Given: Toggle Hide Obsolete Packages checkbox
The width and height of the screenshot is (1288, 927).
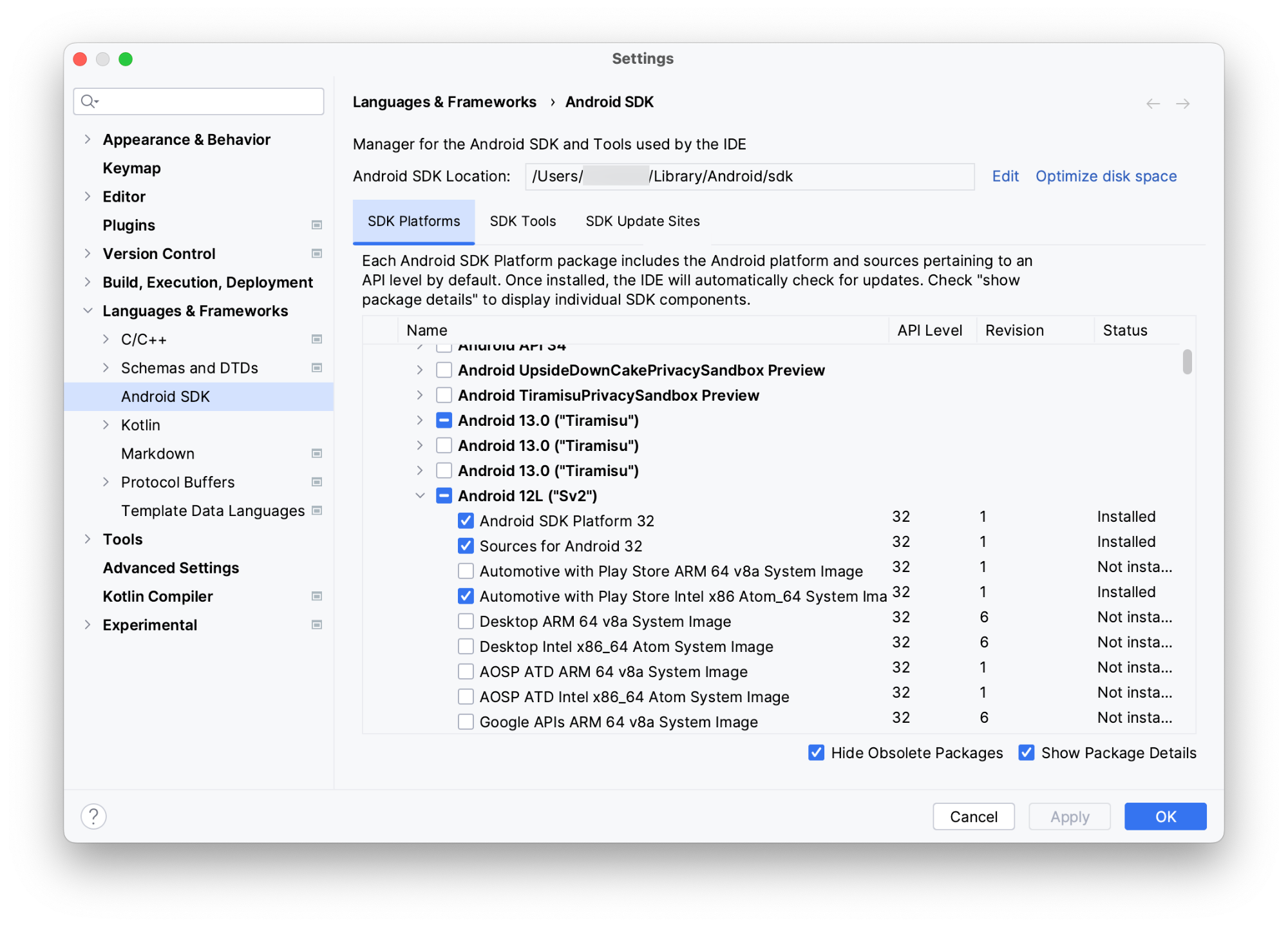Looking at the screenshot, I should [816, 752].
